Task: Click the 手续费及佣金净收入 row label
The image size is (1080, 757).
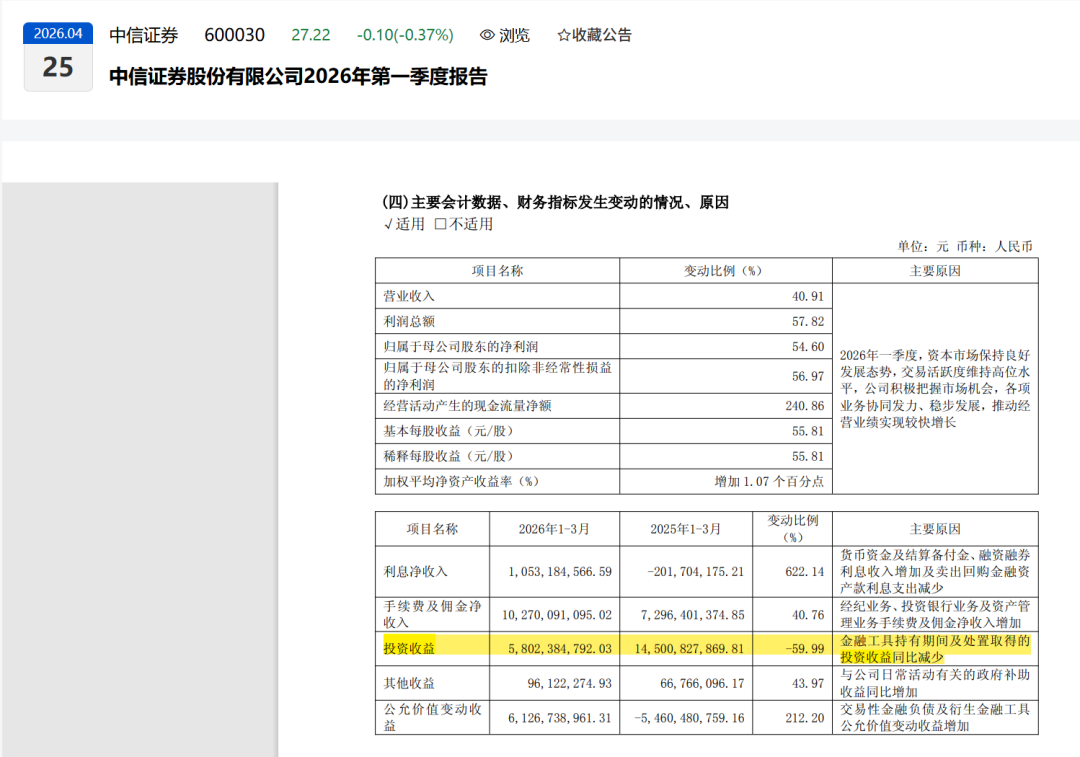Action: 432,614
